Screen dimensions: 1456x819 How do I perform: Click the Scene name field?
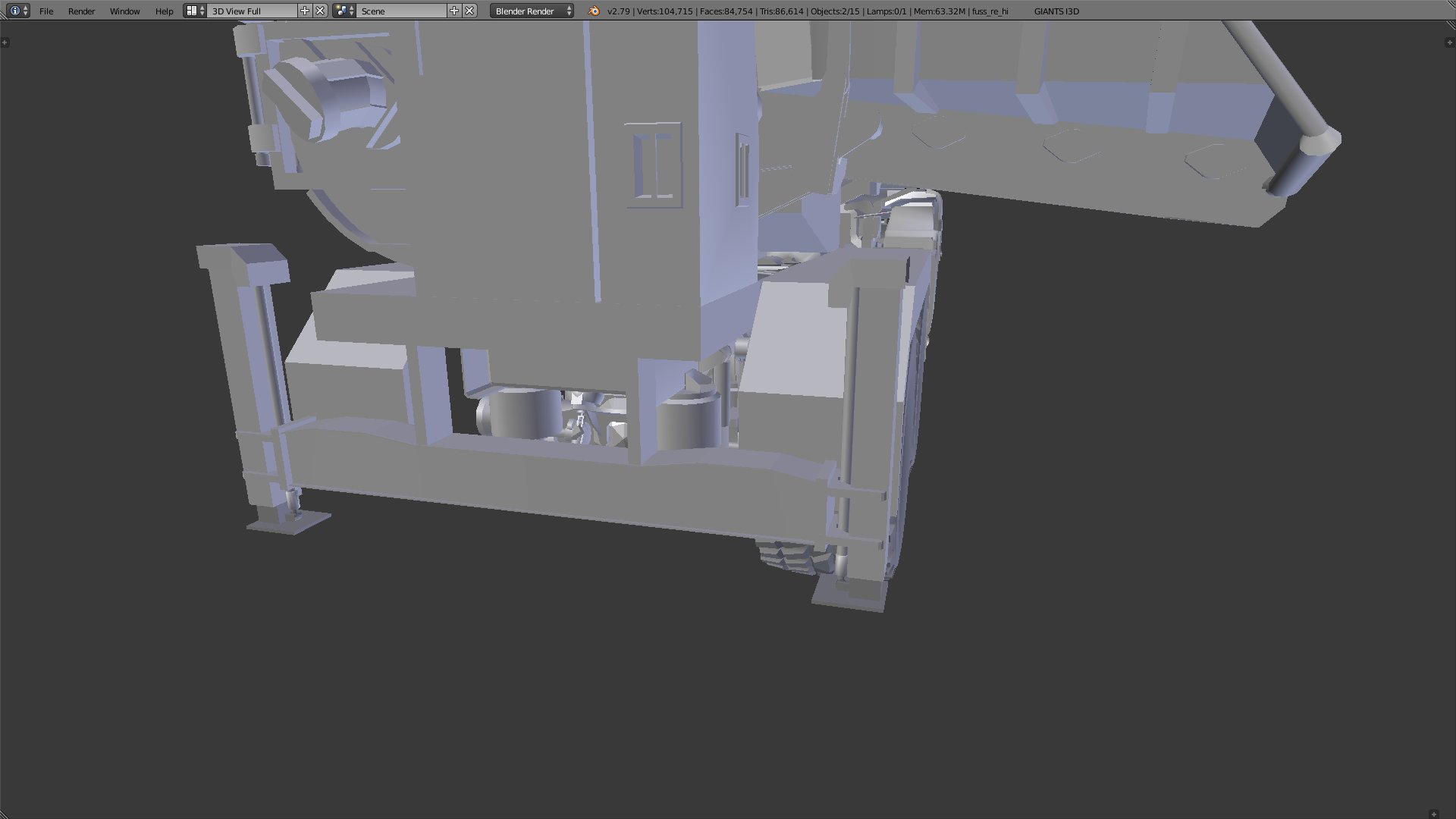pyautogui.click(x=402, y=11)
